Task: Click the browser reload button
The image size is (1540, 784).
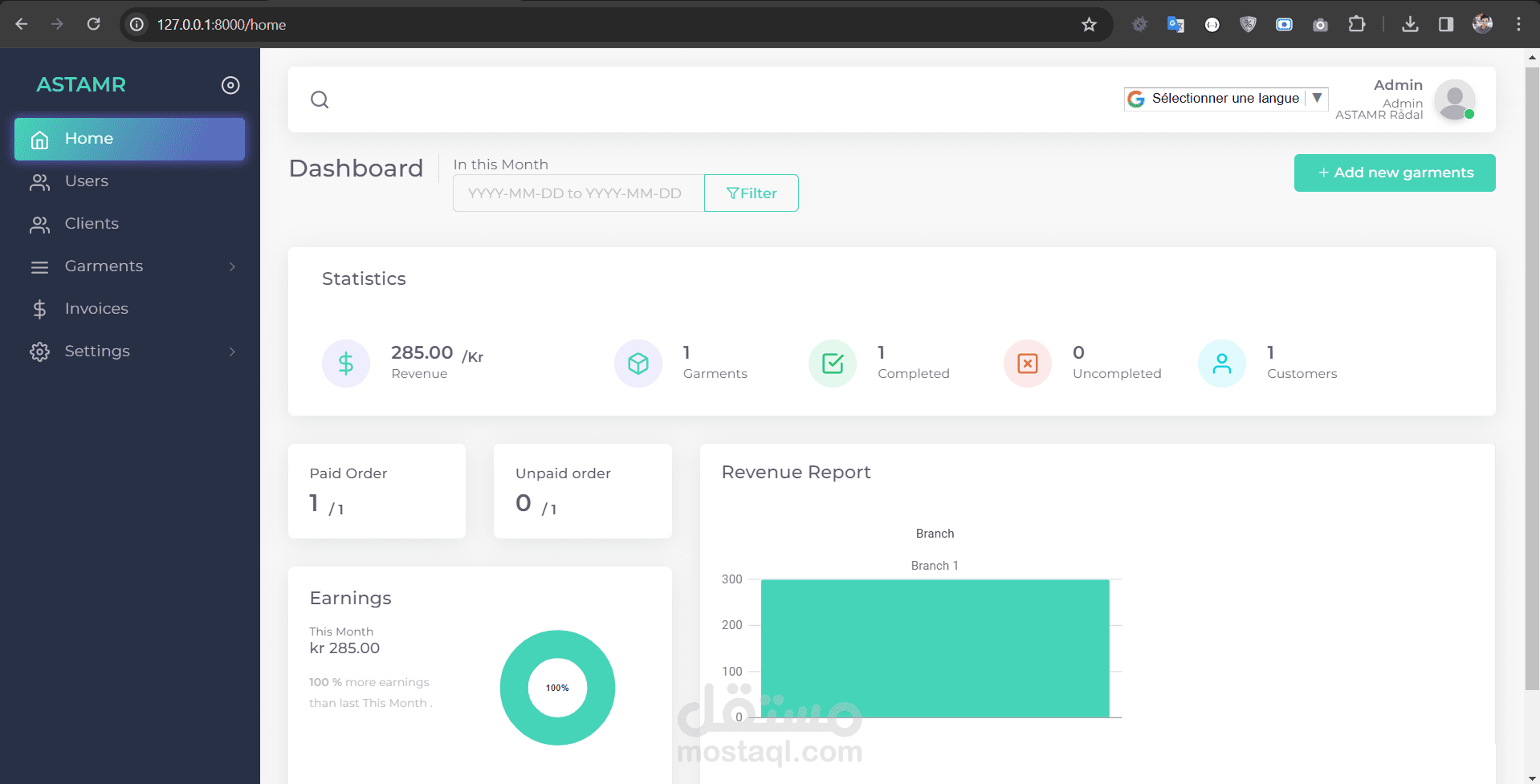Action: click(x=94, y=24)
